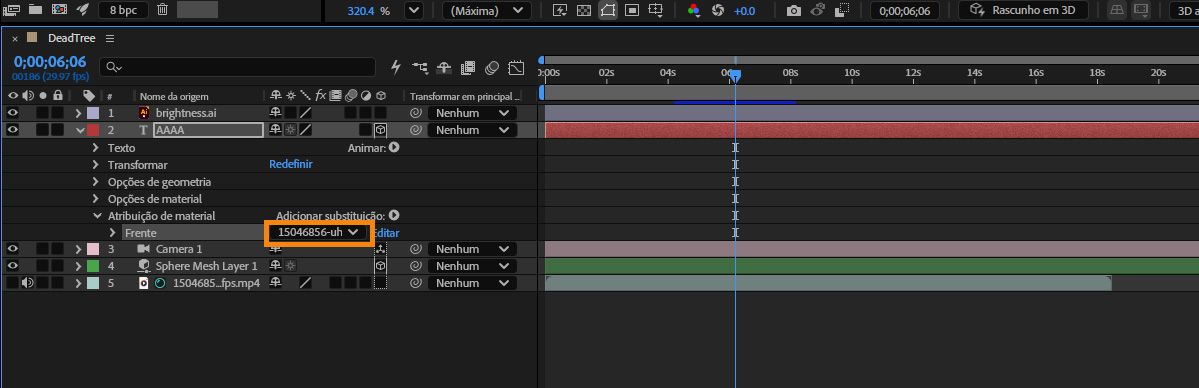
Task: Open the interpret footage icon in project panel
Action: (11, 10)
